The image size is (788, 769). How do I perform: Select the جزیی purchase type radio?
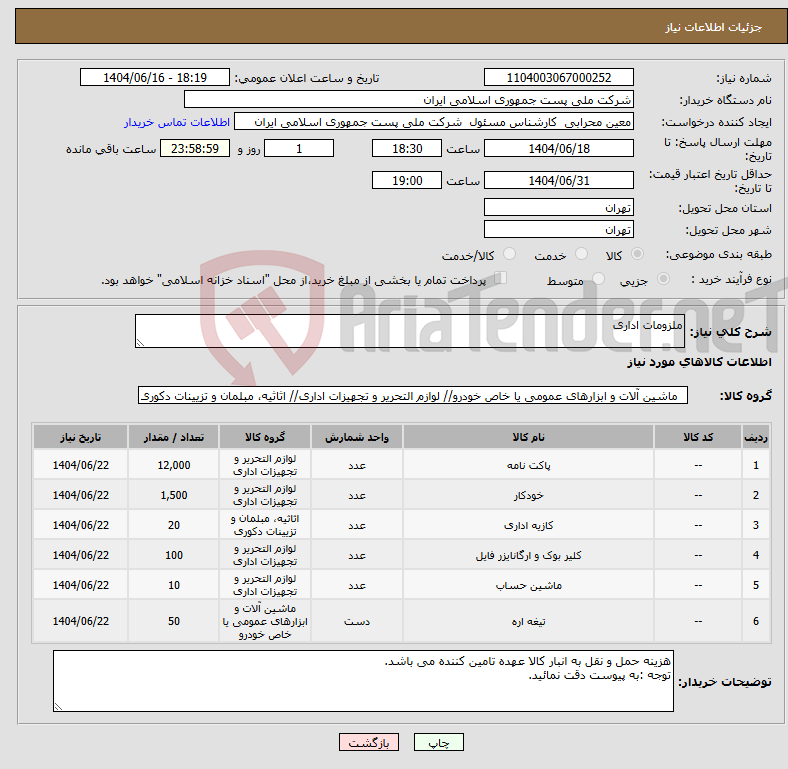pos(663,278)
